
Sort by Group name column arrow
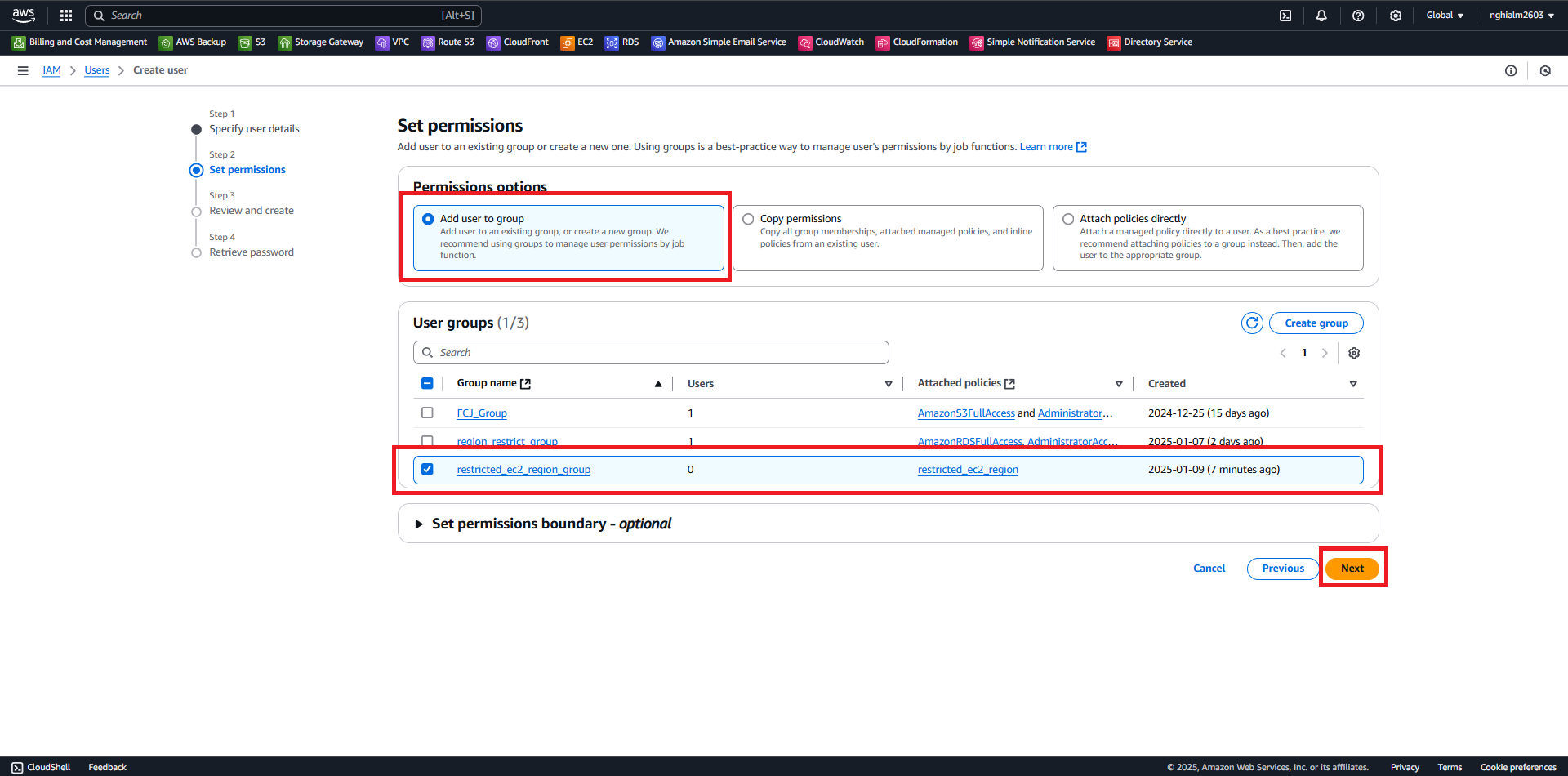pos(658,384)
